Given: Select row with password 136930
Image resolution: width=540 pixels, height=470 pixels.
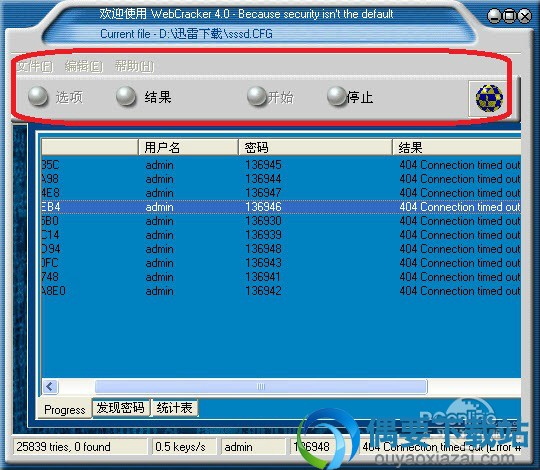Looking at the screenshot, I should click(x=281, y=221).
